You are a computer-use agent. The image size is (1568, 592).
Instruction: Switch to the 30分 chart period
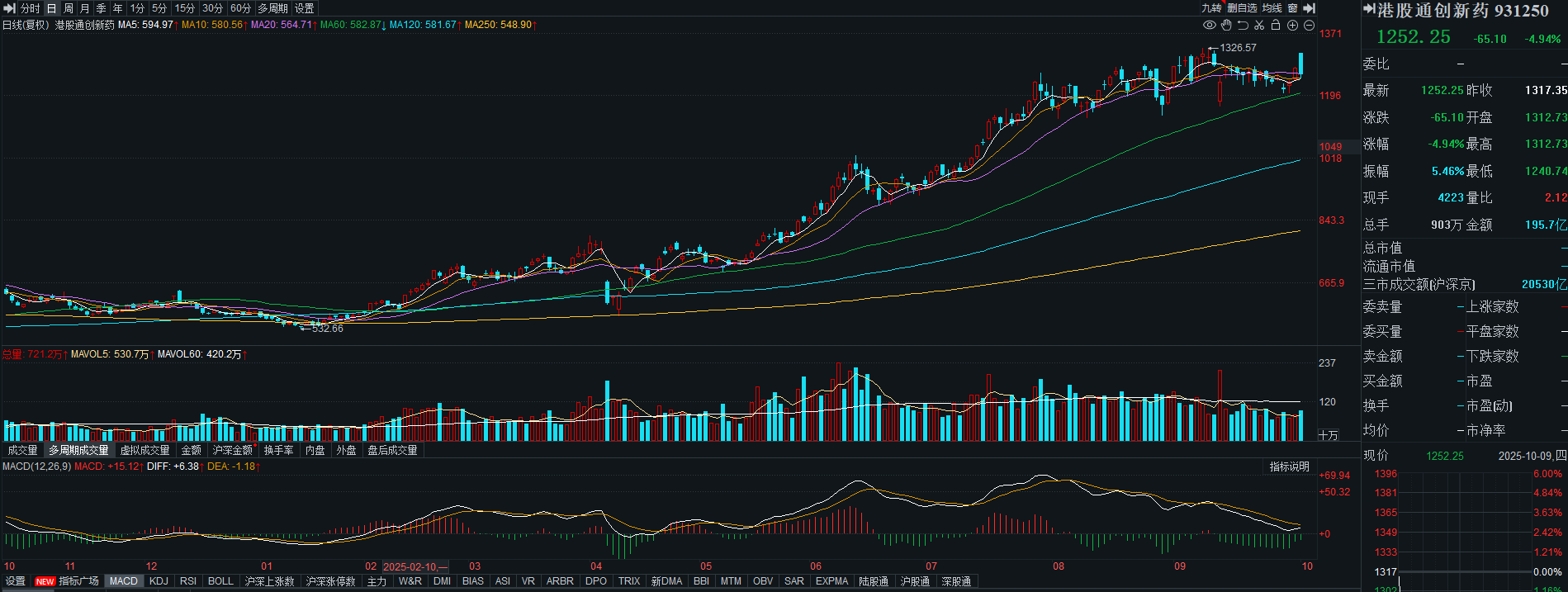tap(212, 8)
